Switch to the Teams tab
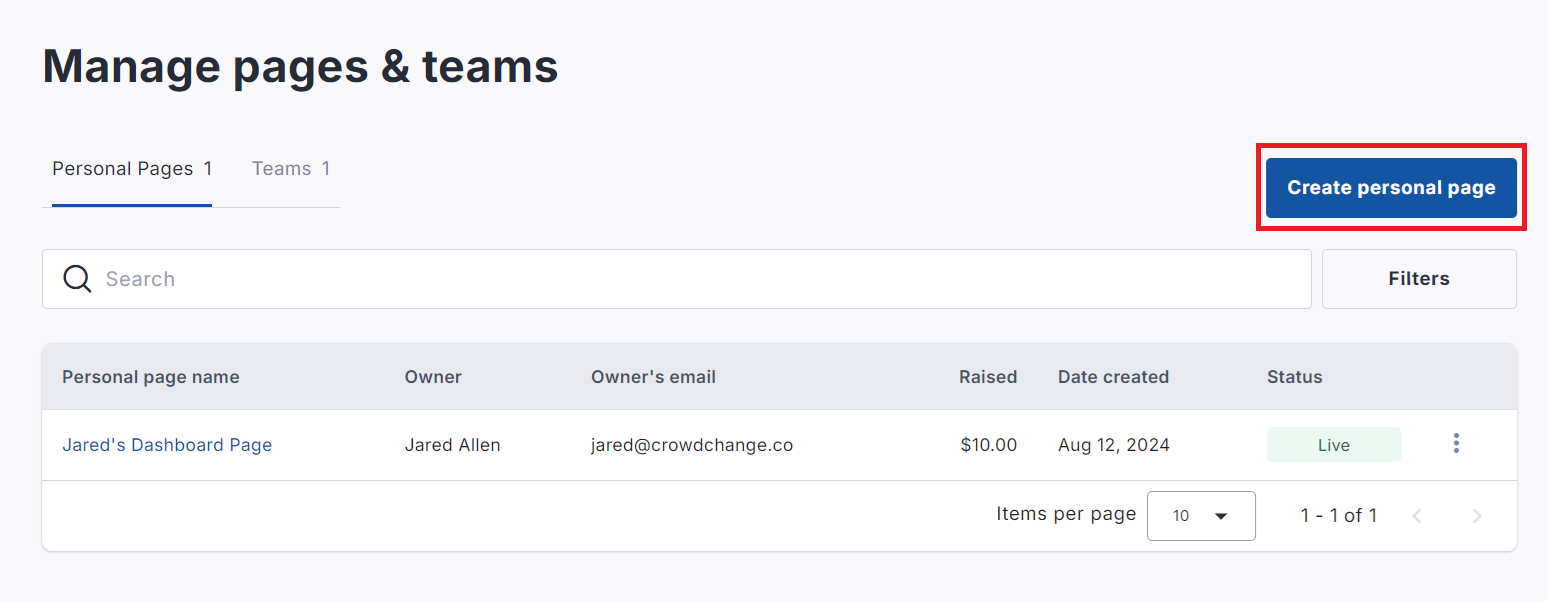This screenshot has width=1548, height=601. point(291,169)
